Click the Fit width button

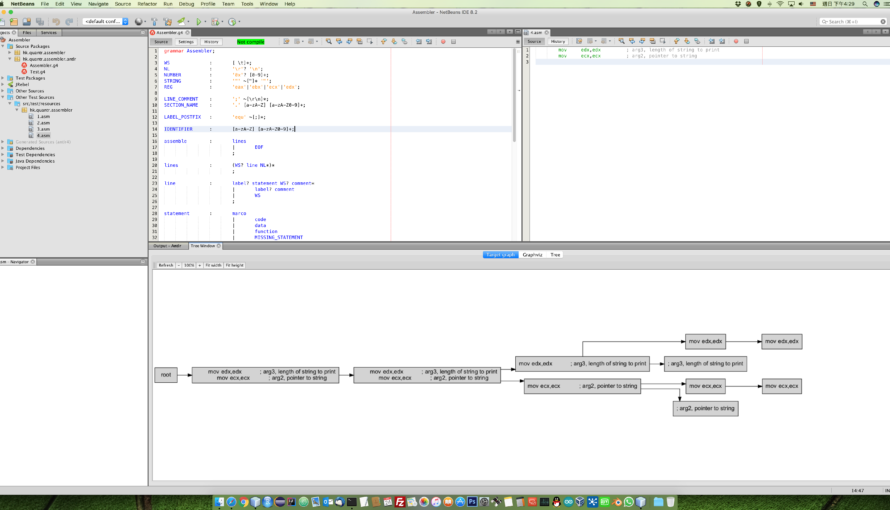click(213, 265)
